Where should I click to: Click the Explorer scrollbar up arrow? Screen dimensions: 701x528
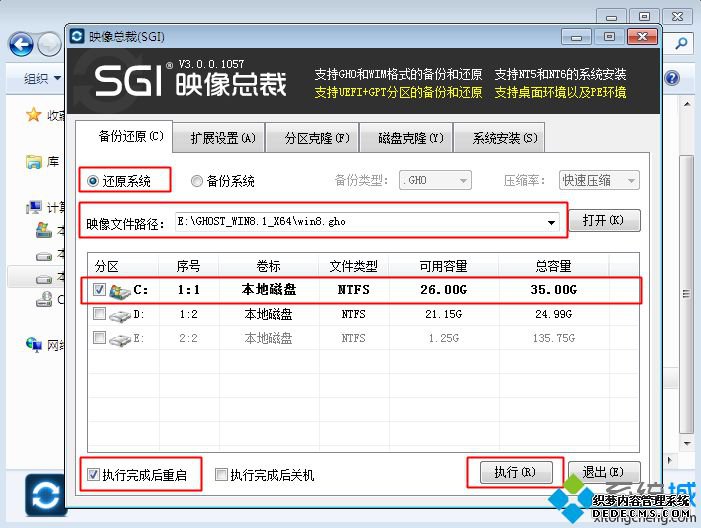click(x=687, y=104)
